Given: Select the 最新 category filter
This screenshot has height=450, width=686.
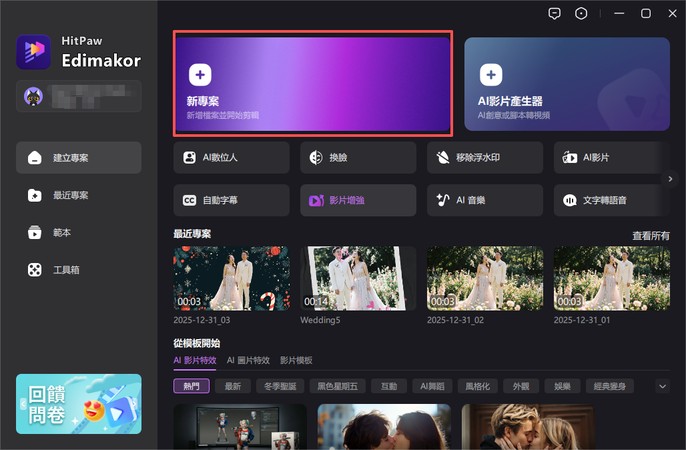Looking at the screenshot, I should [x=233, y=386].
